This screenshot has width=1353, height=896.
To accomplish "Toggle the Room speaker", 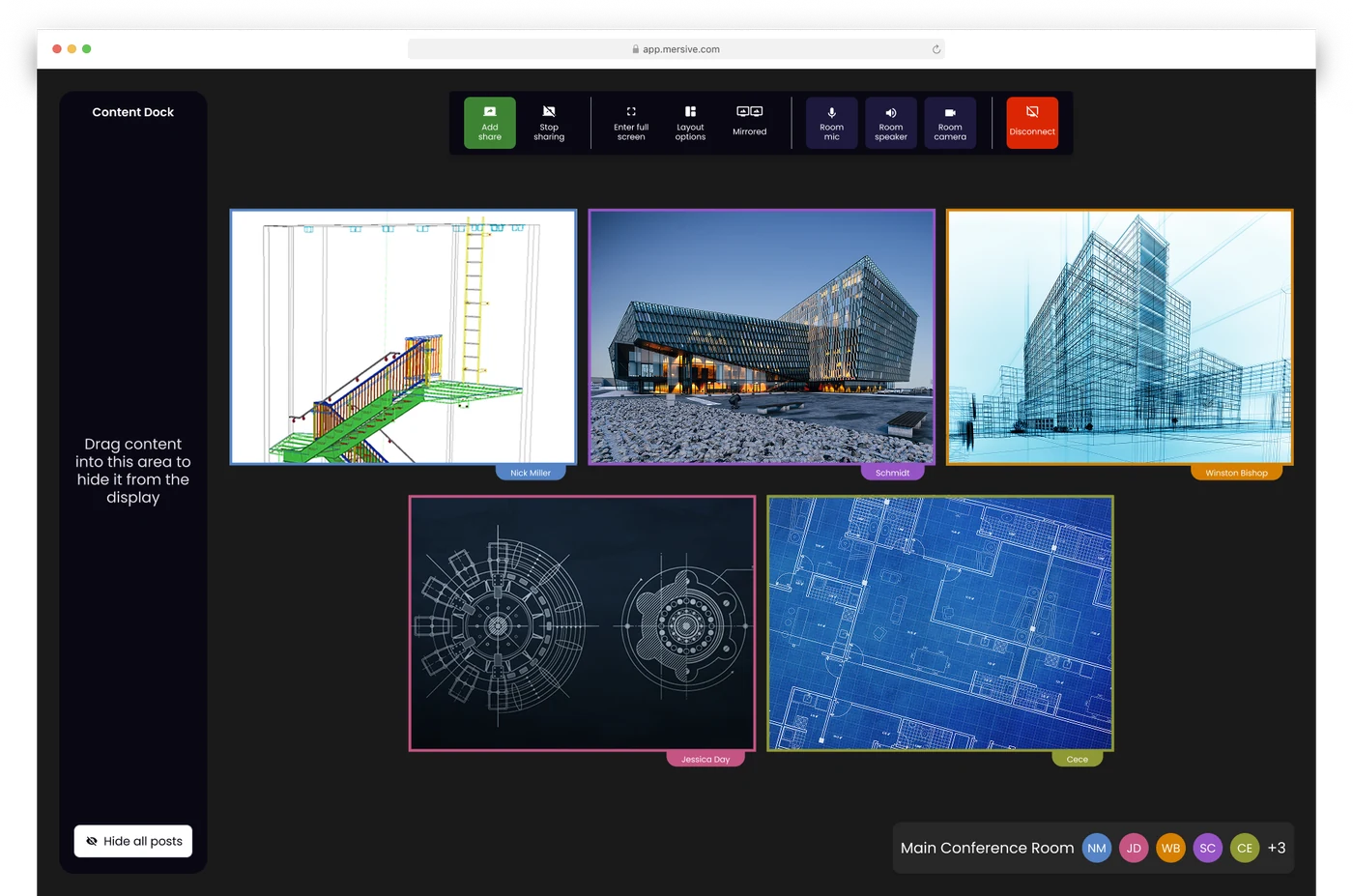I will pyautogui.click(x=891, y=123).
